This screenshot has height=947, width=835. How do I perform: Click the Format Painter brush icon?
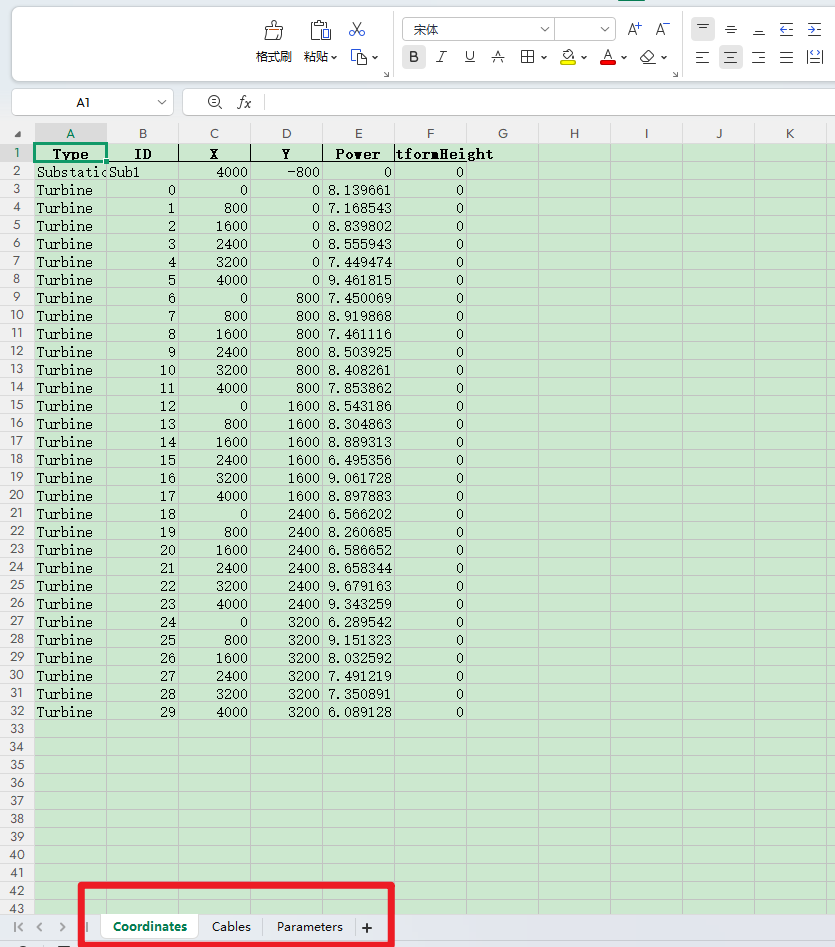point(273,31)
